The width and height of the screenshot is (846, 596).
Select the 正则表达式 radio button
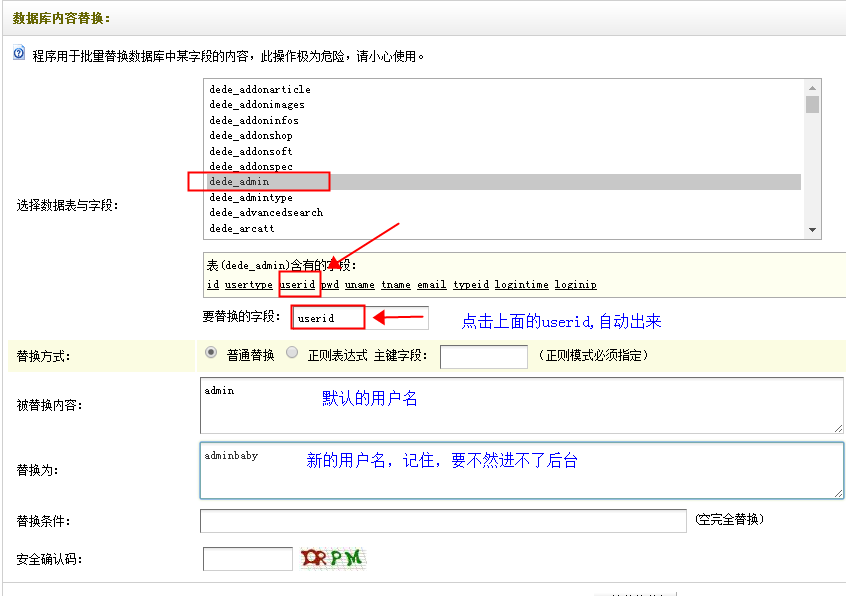292,353
